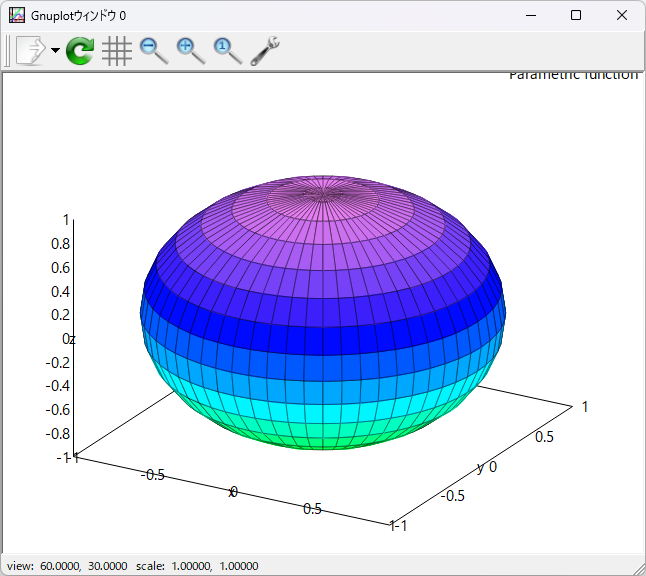Click the copy/export plot icon
The height and width of the screenshot is (576, 646).
tap(31, 50)
